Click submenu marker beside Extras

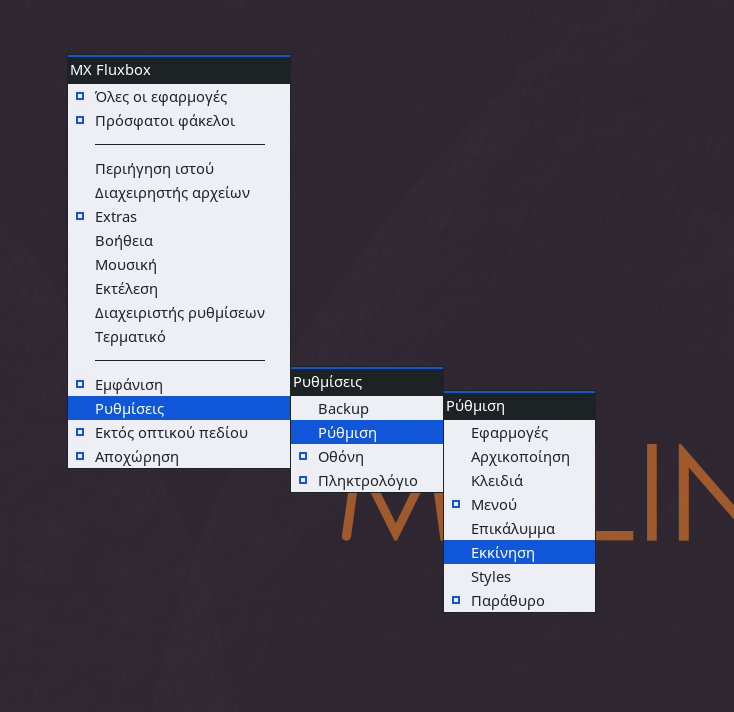coord(80,216)
